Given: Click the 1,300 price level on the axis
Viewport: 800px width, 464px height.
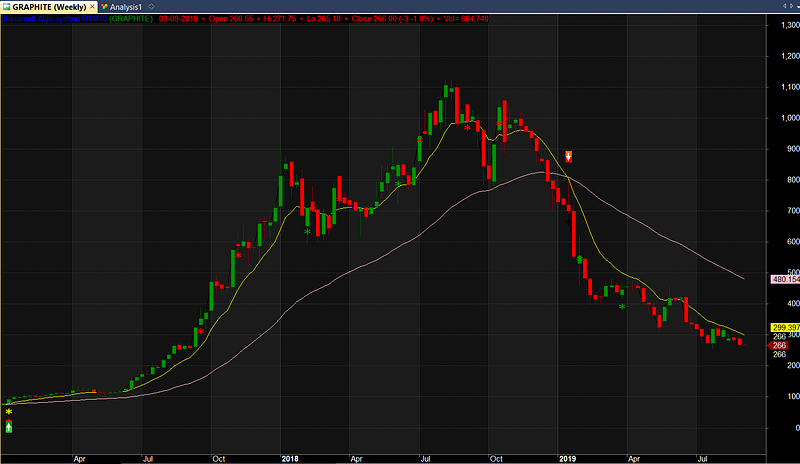Looking at the screenshot, I should point(790,25).
